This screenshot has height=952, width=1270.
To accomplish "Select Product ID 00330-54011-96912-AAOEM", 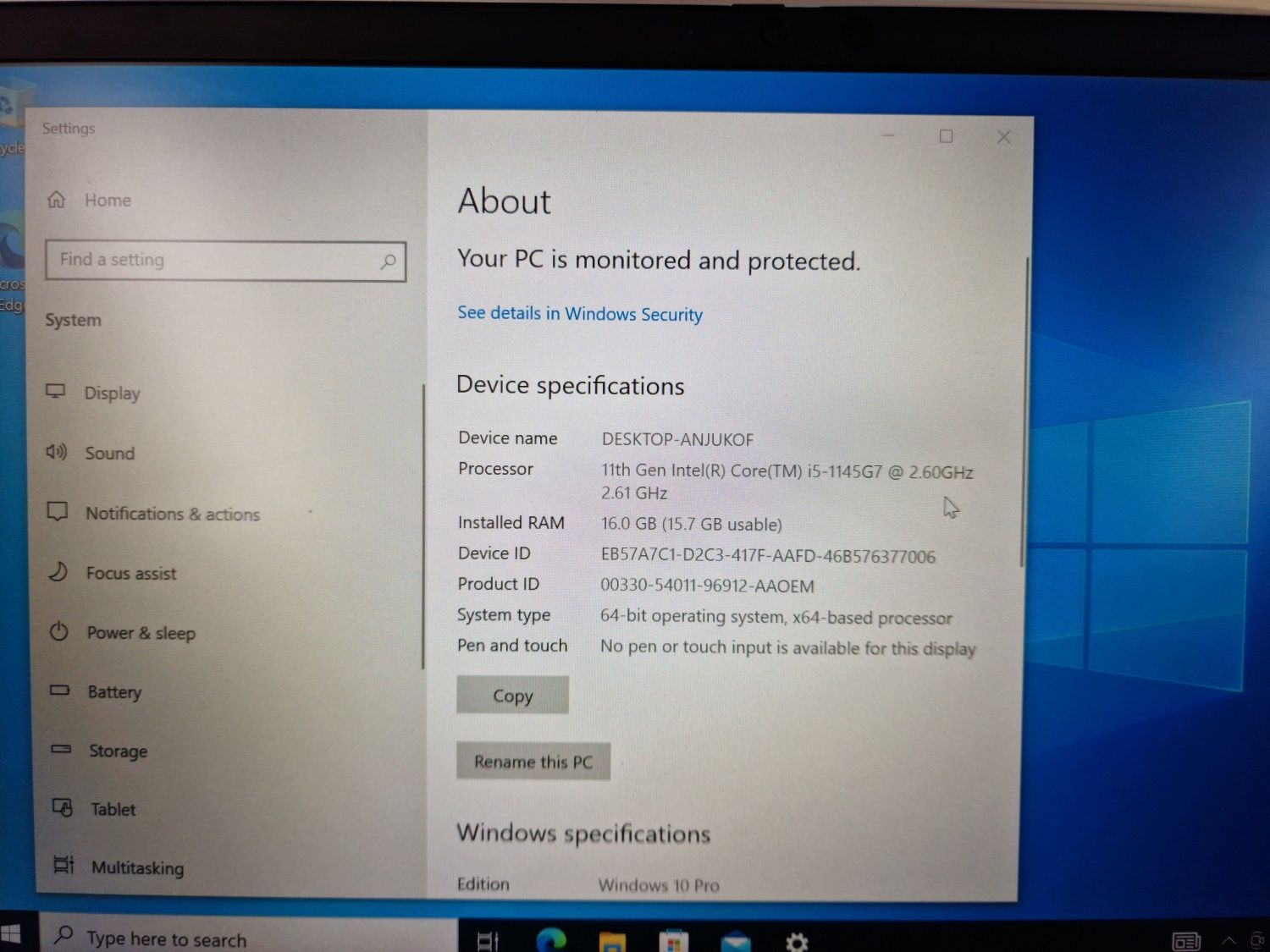I will coord(707,586).
